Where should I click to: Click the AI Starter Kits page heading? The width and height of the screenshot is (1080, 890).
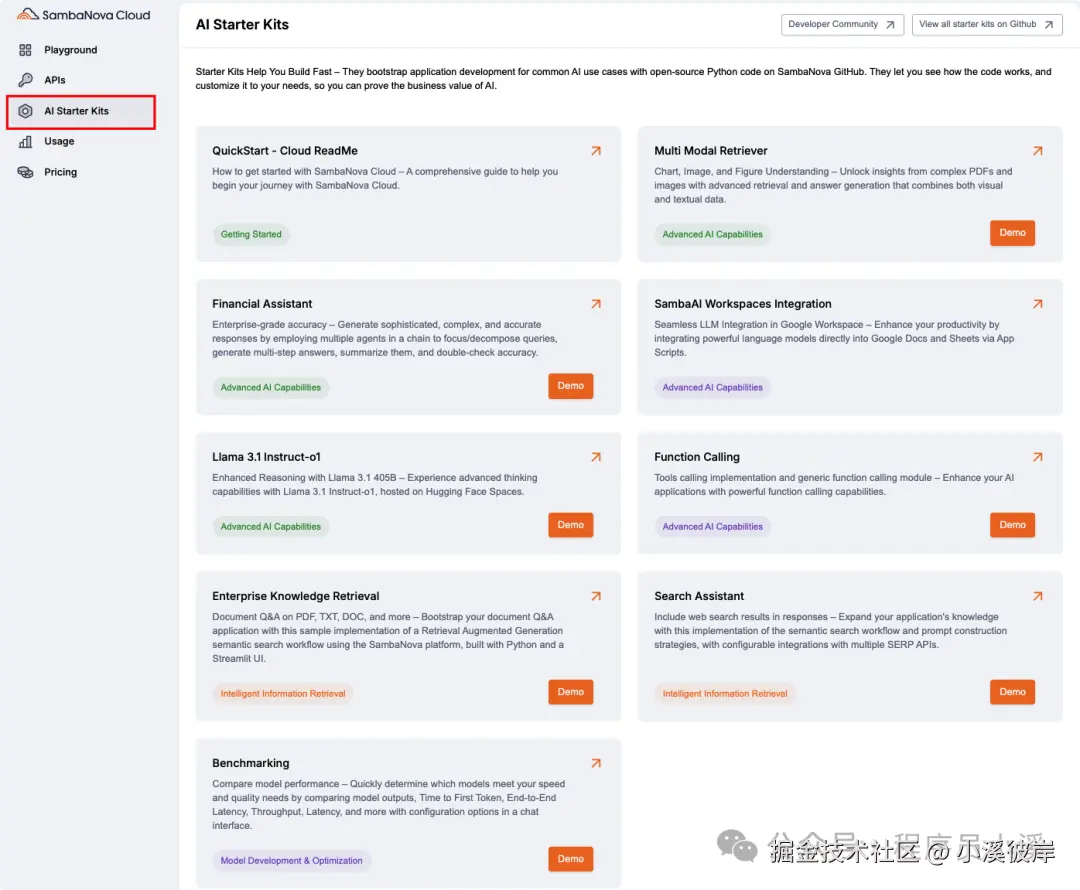(242, 24)
